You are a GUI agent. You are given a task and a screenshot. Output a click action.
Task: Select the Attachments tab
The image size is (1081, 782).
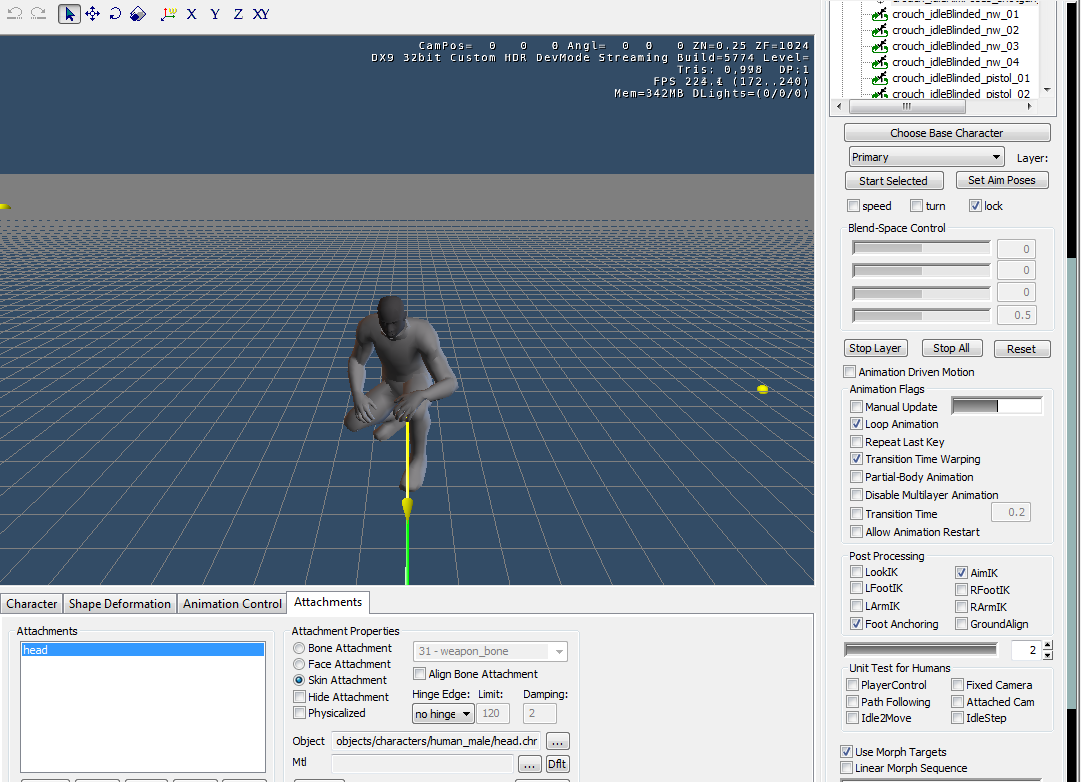328,602
